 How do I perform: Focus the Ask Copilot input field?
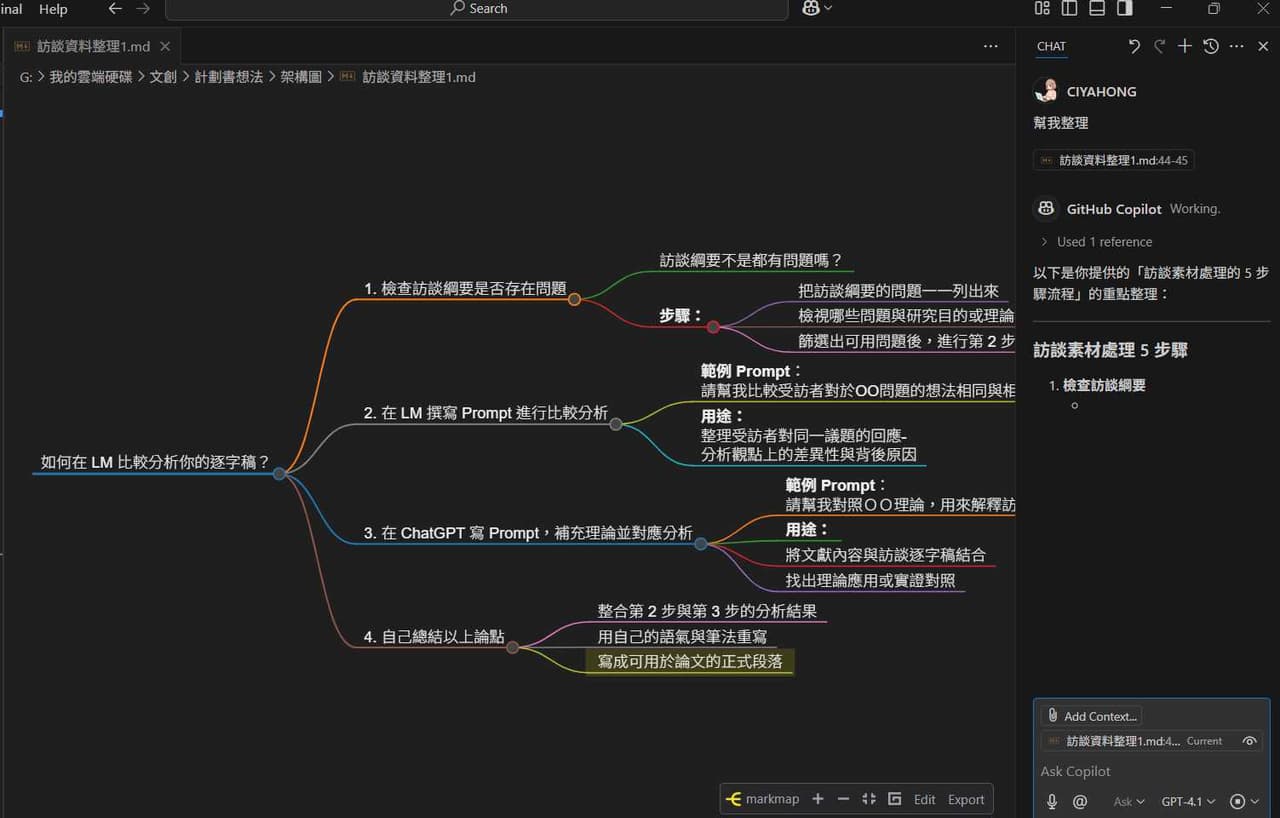[x=1150, y=771]
